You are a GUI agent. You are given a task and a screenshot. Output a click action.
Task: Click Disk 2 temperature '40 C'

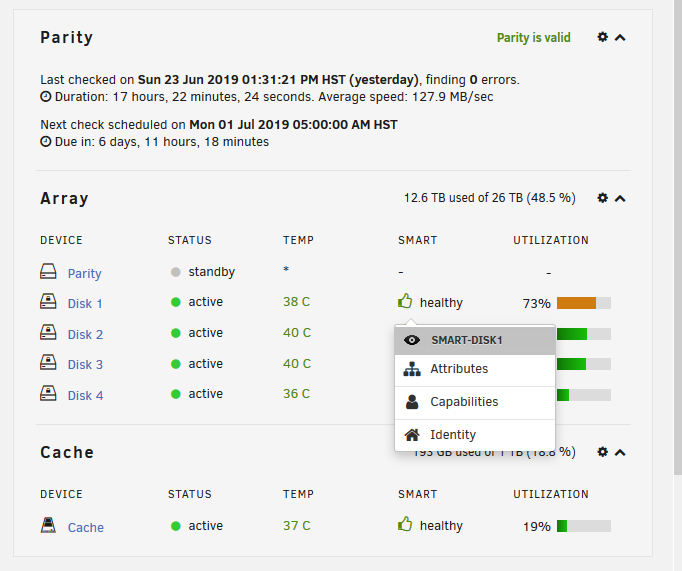coord(297,333)
